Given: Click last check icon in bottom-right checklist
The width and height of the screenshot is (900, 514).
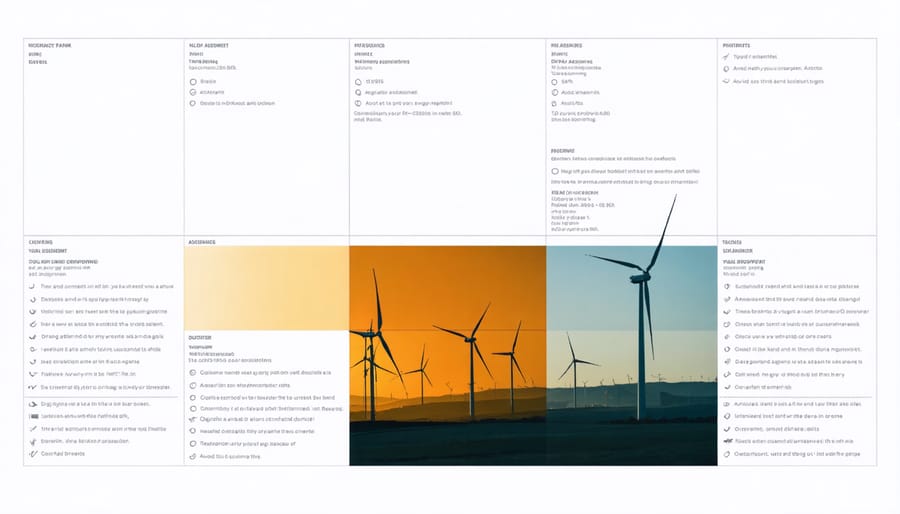Looking at the screenshot, I should [727, 452].
